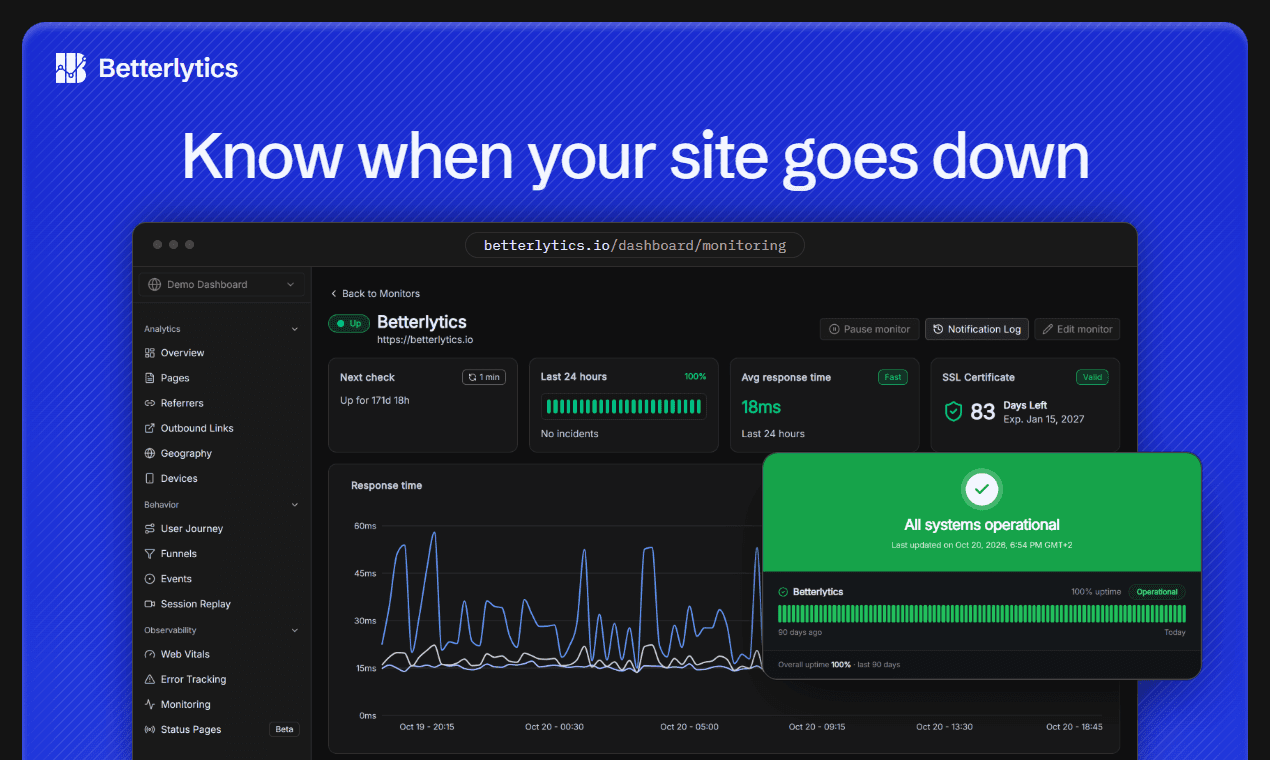Click the Monitoring pulse icon
The width and height of the screenshot is (1270, 760).
[x=150, y=704]
